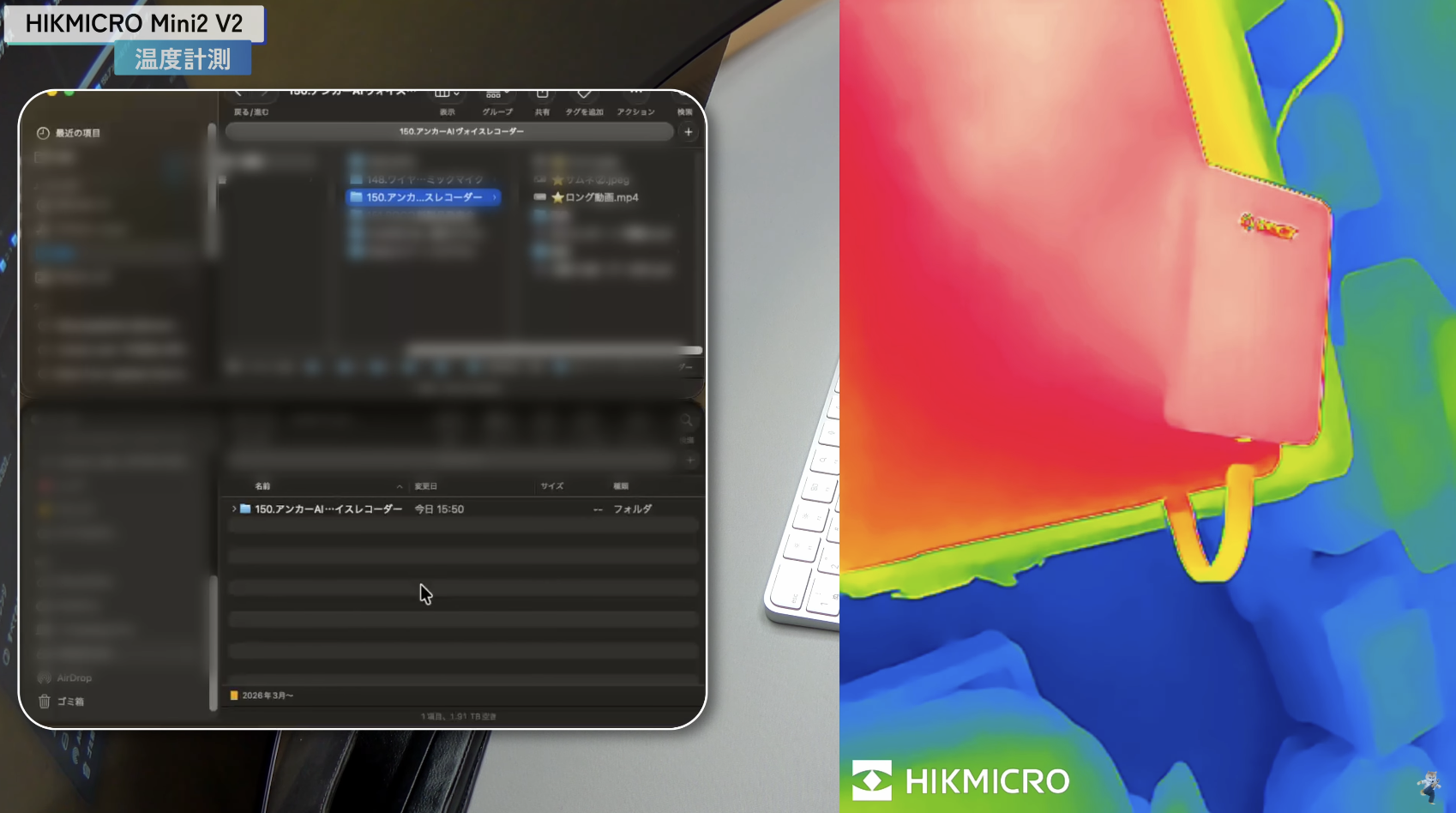Open the グループ grouping dropdown
Image resolution: width=1456 pixels, height=813 pixels.
(x=496, y=94)
